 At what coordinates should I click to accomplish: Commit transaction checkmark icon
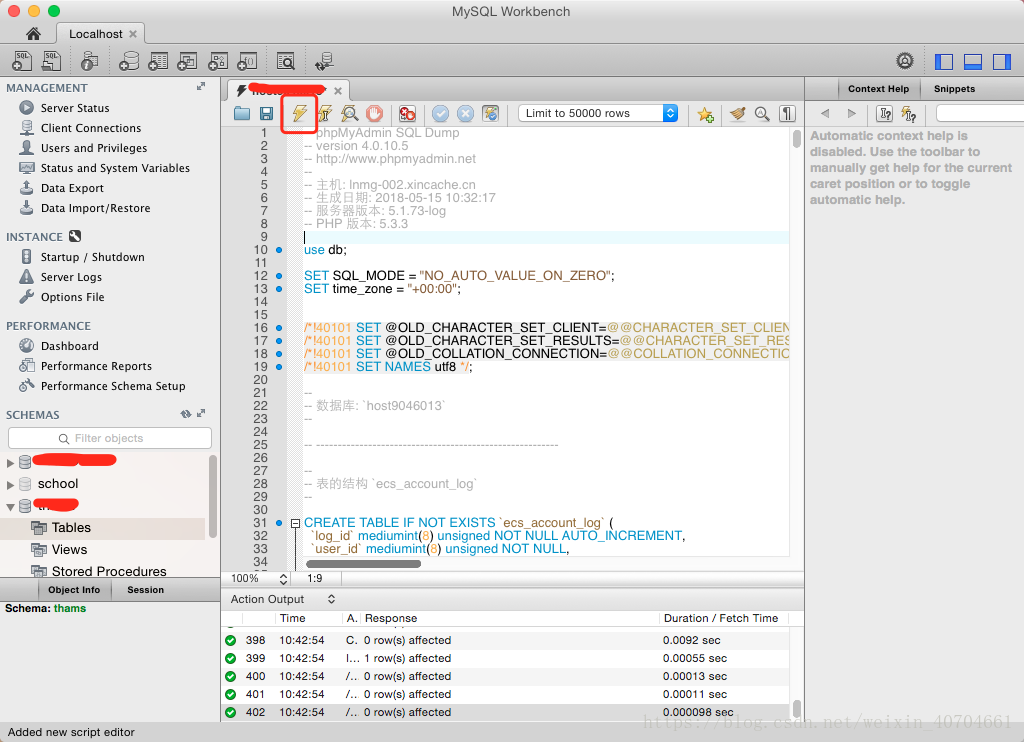click(x=441, y=114)
